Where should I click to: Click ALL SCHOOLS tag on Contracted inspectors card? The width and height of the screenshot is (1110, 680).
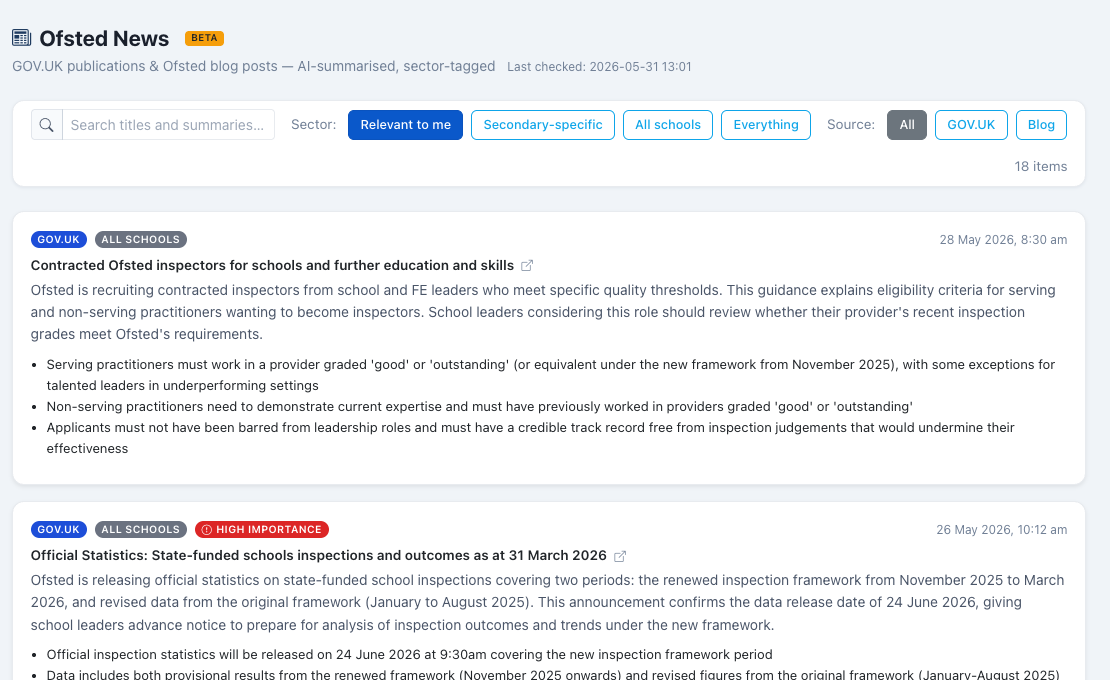141,239
